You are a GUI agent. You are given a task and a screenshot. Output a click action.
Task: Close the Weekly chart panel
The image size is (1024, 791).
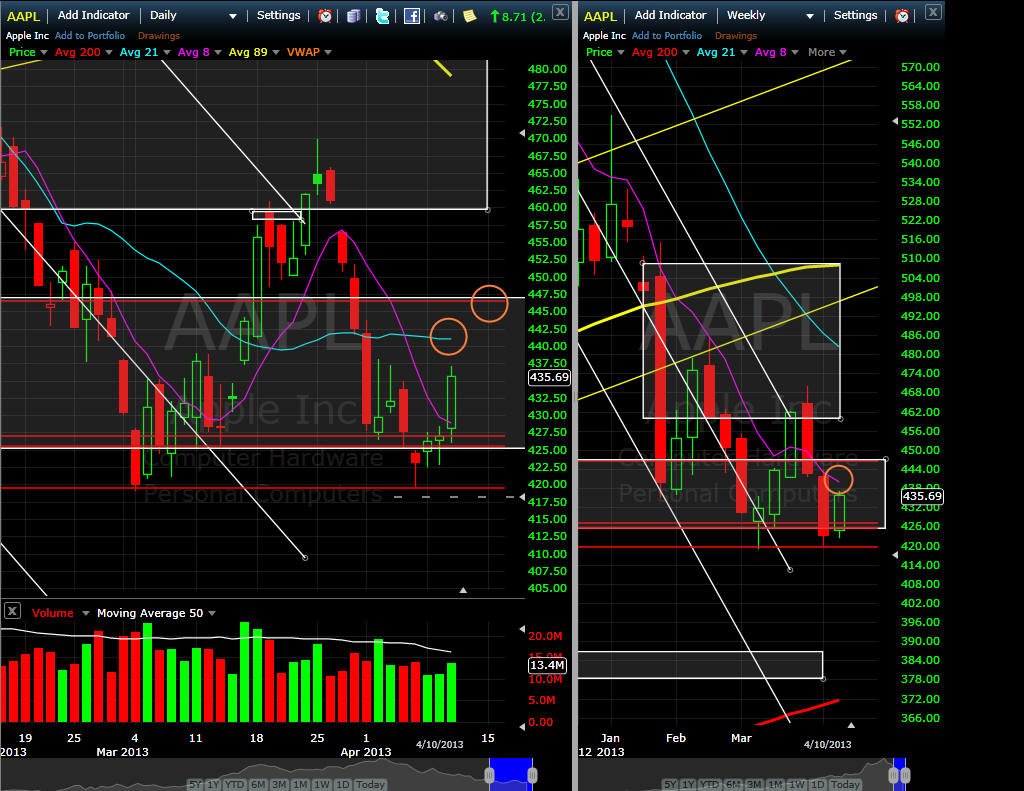pyautogui.click(x=934, y=11)
